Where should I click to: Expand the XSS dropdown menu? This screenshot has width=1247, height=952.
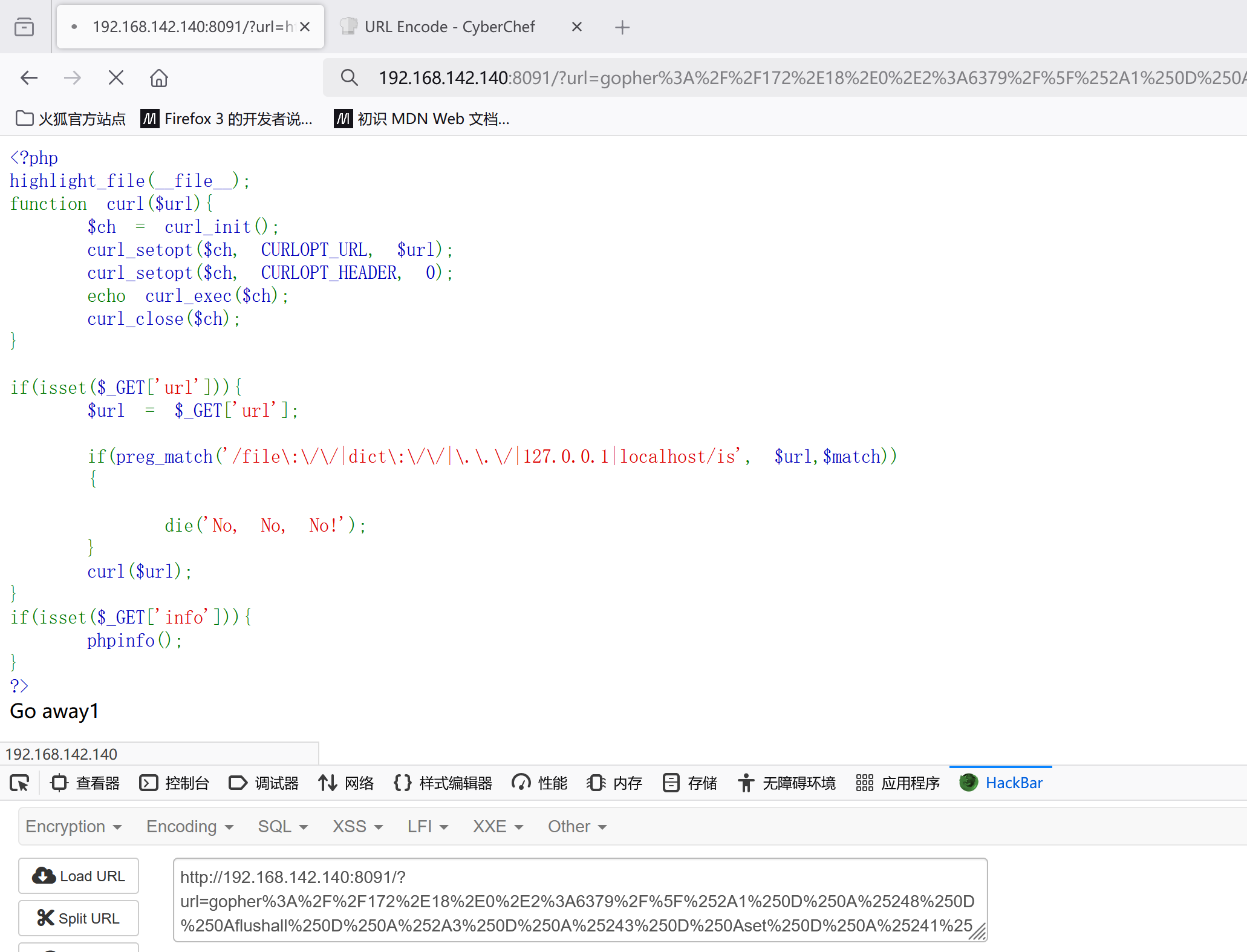(357, 826)
